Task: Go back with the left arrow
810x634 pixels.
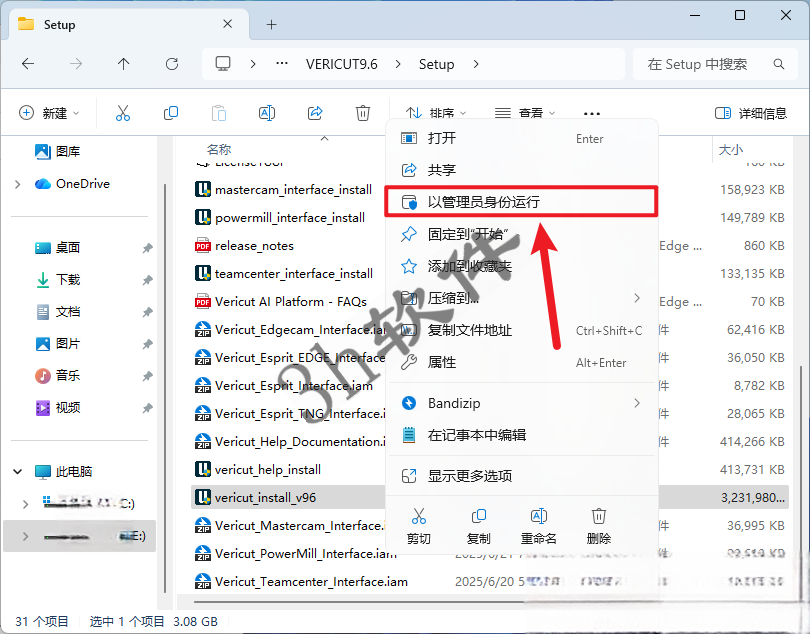Action: tap(28, 64)
